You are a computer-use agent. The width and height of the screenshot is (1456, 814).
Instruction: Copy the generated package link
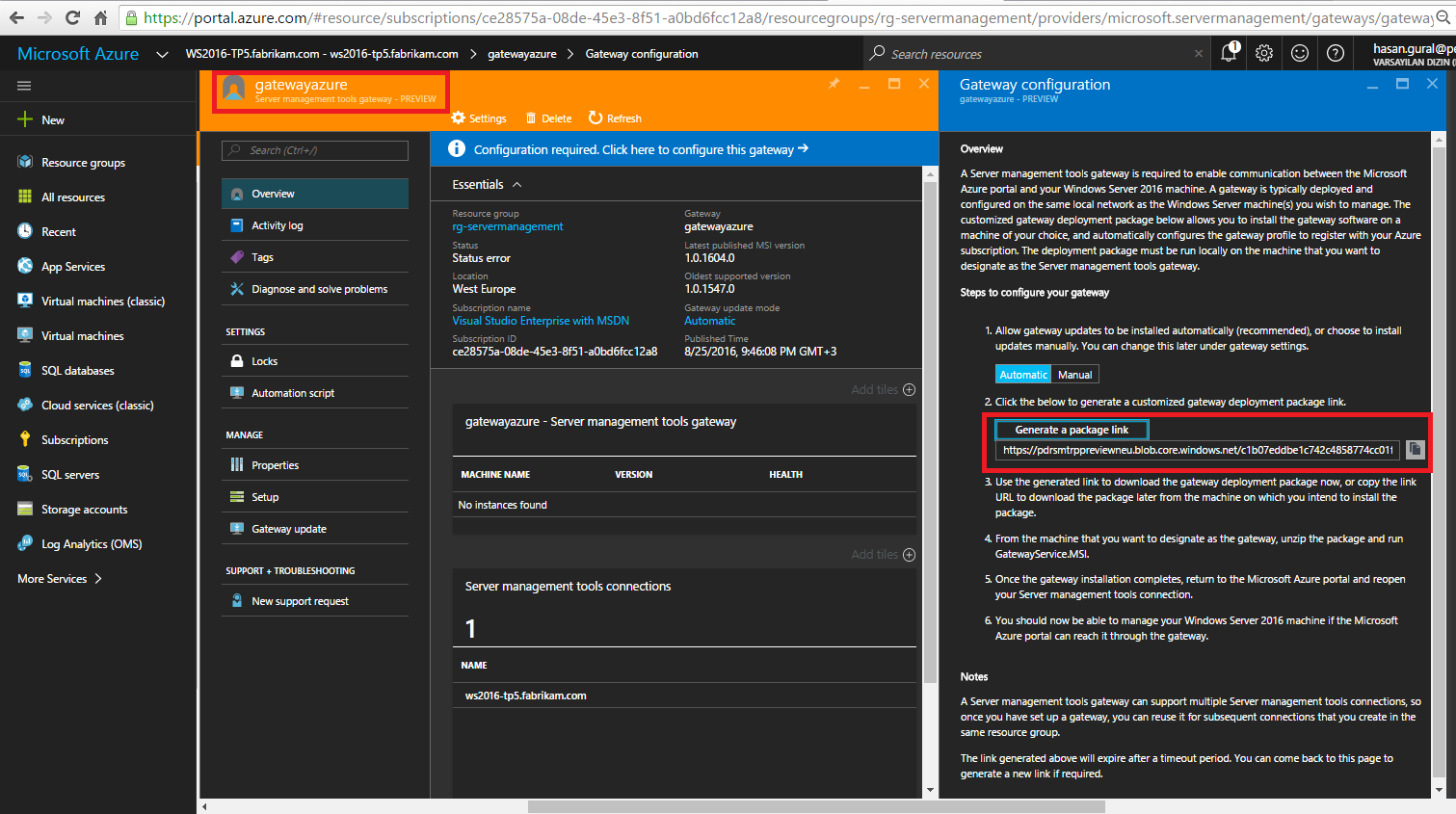[1415, 449]
